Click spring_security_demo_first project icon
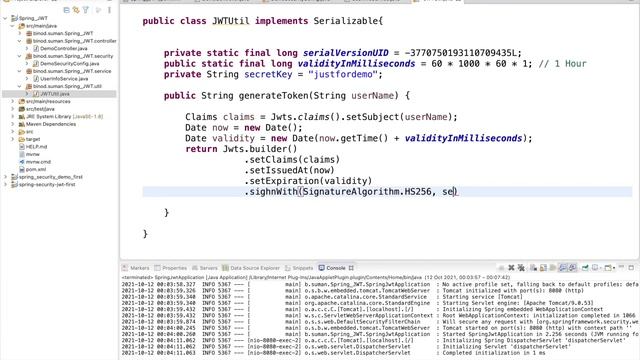This screenshot has height=360, width=640. tap(14, 177)
